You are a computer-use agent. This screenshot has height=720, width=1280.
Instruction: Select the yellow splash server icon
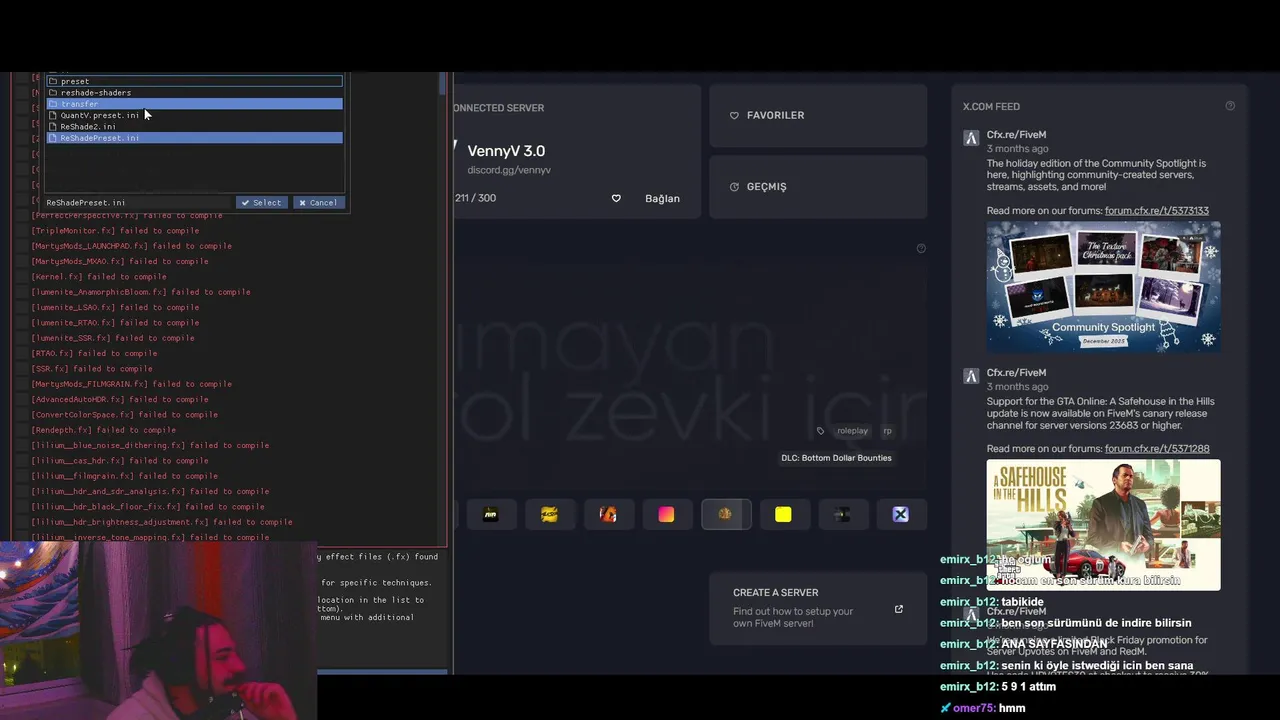[549, 514]
